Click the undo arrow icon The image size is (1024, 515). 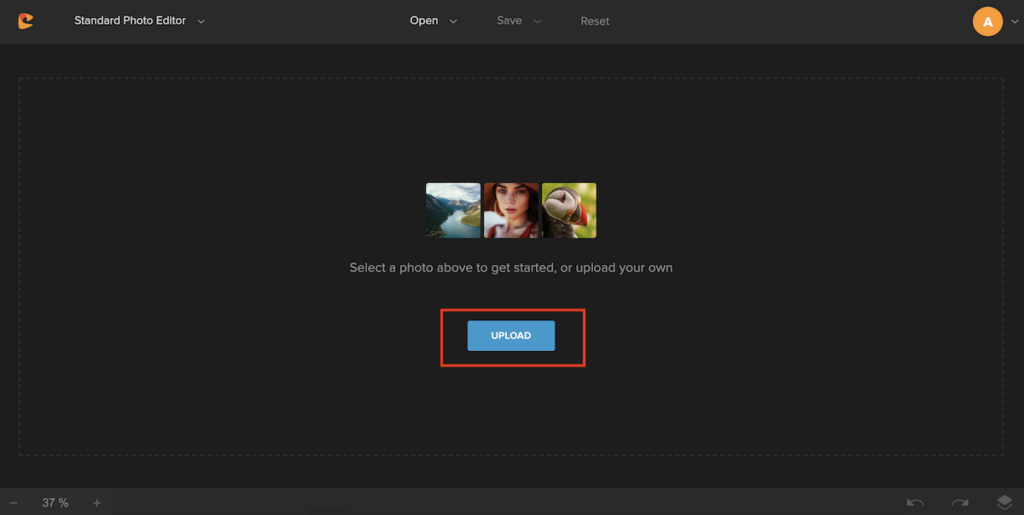tap(915, 503)
